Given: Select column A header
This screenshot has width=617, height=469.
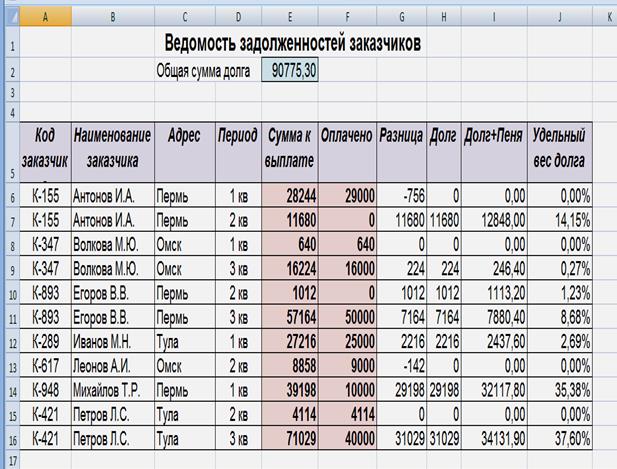Looking at the screenshot, I should click(45, 17).
